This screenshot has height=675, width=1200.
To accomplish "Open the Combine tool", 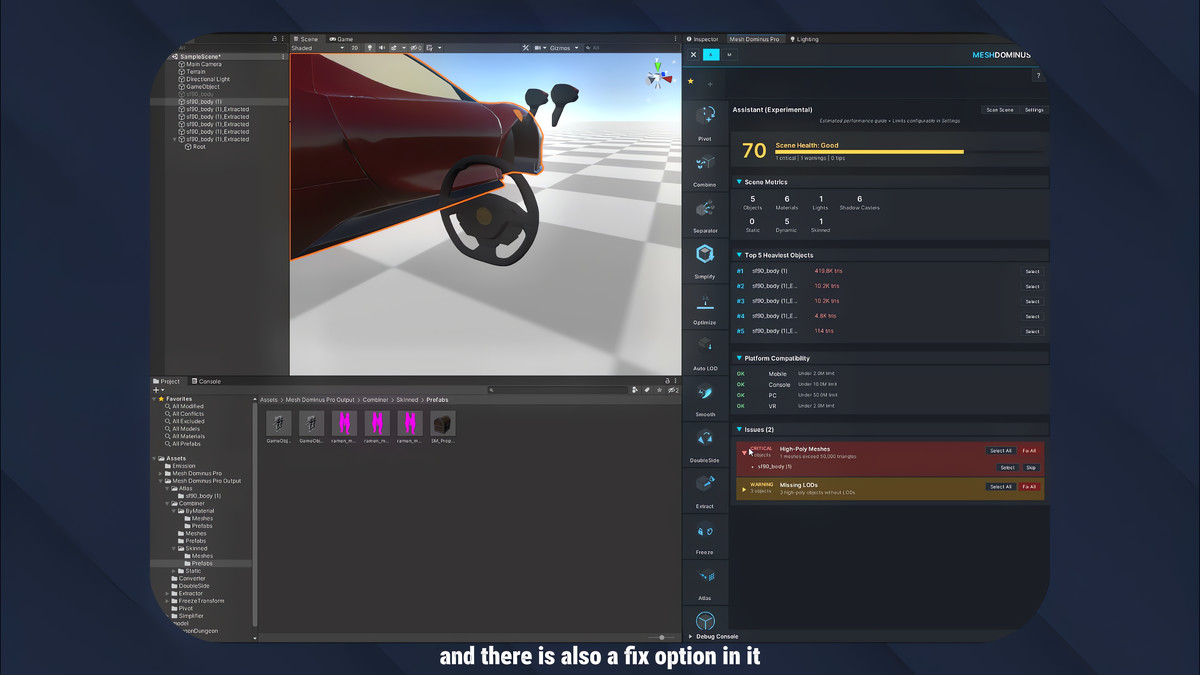I will [x=705, y=168].
